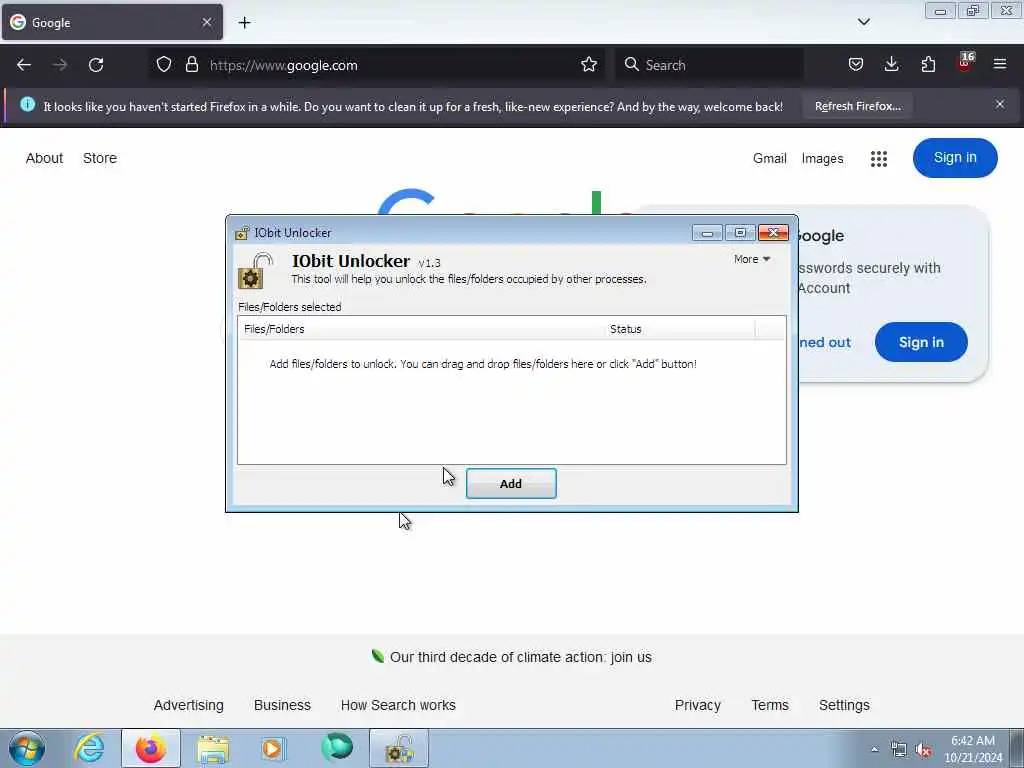Open the Settings footer menu
The width and height of the screenshot is (1024, 768).
pos(844,705)
